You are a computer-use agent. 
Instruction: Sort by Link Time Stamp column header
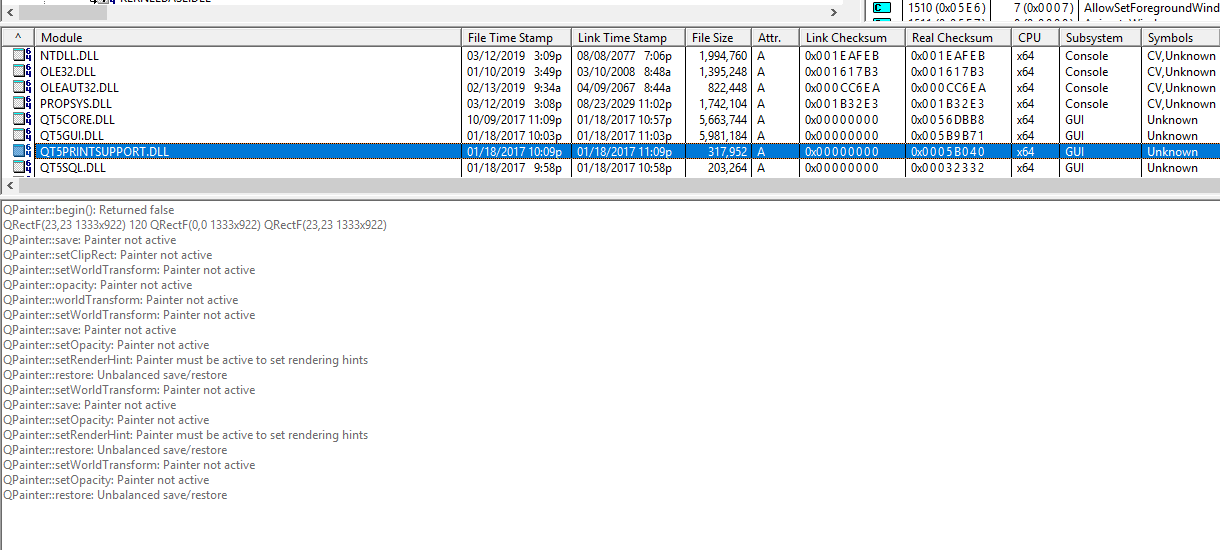[627, 38]
